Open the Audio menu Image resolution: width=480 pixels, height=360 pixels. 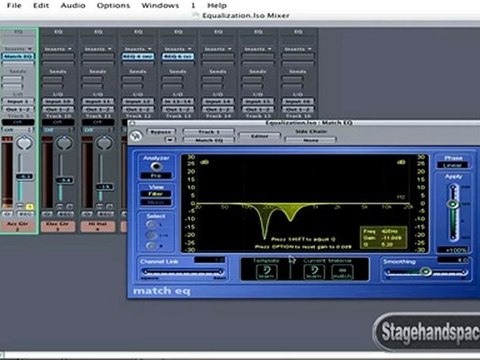(73, 5)
